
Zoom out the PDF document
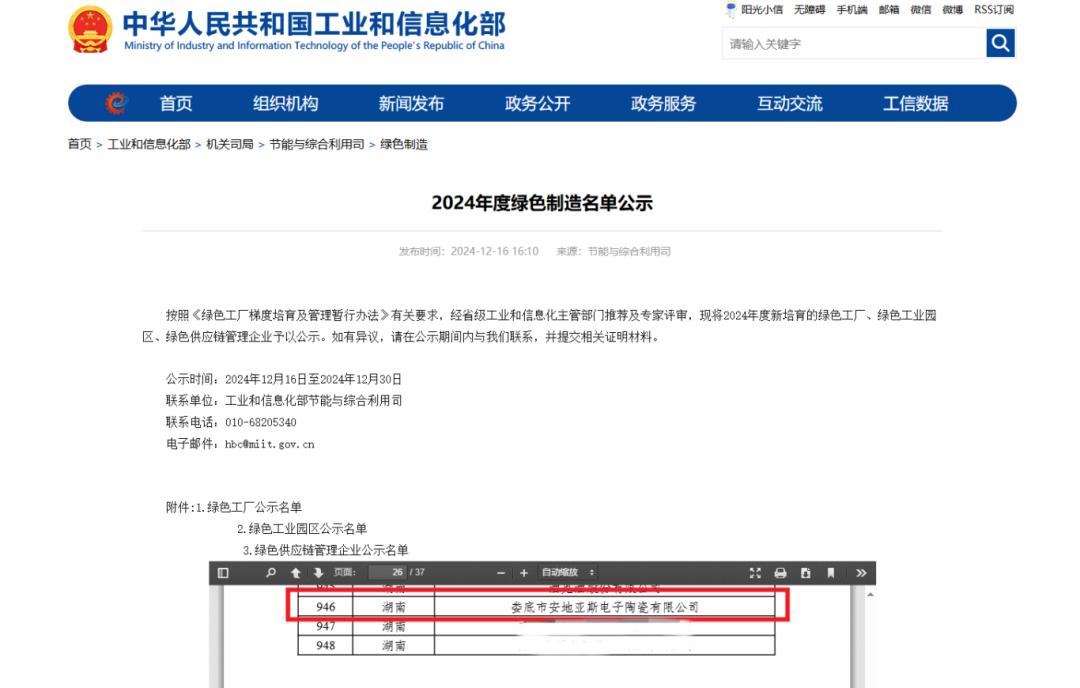(x=501, y=573)
